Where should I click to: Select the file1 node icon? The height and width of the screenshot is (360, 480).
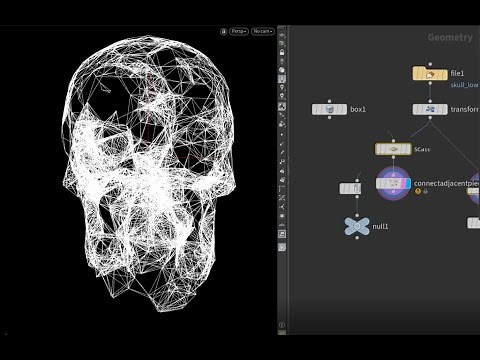(x=430, y=74)
